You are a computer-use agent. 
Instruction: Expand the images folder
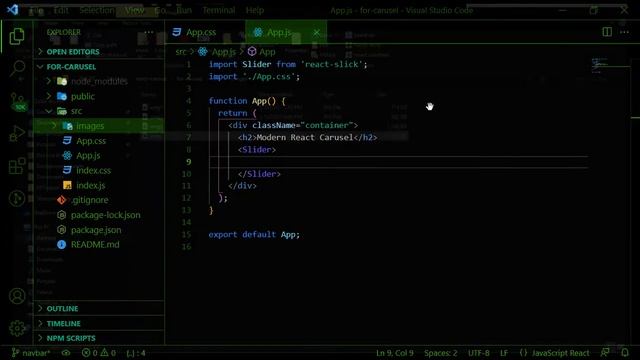coord(90,126)
